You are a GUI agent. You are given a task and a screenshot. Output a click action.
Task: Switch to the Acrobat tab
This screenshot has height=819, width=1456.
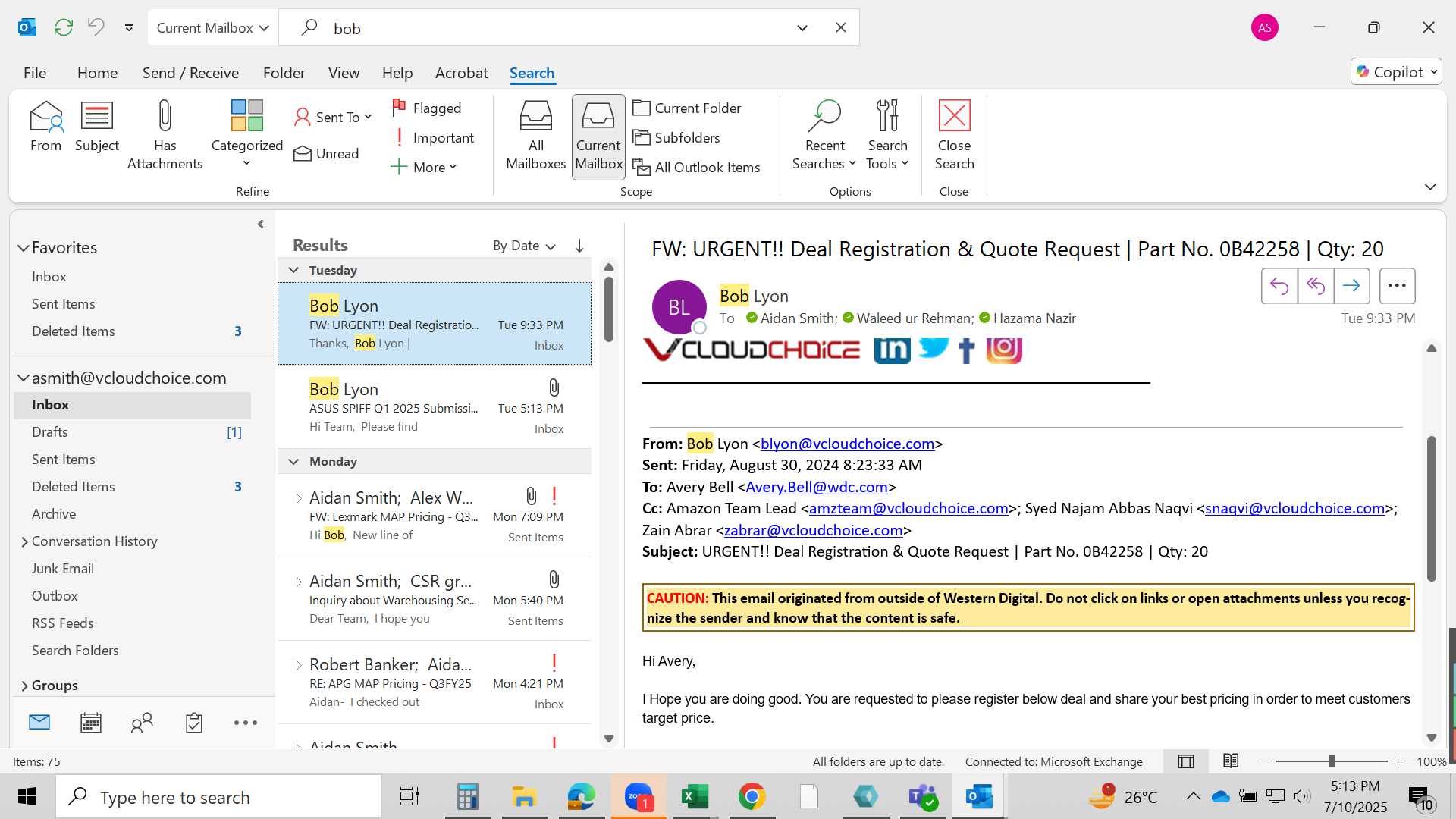(x=461, y=73)
